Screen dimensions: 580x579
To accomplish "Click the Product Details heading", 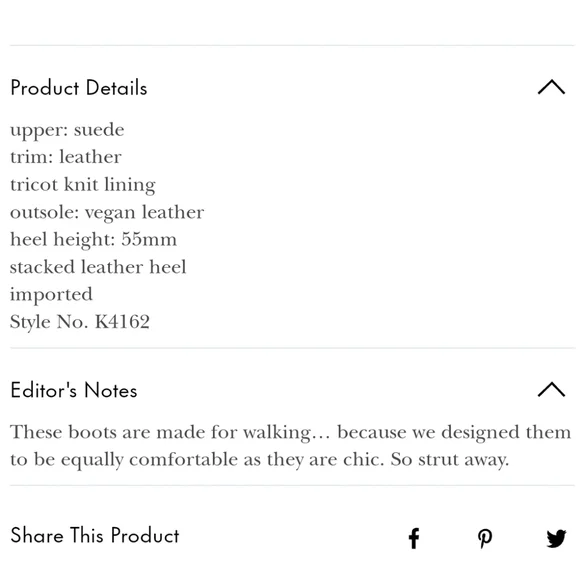I will click(x=79, y=88).
